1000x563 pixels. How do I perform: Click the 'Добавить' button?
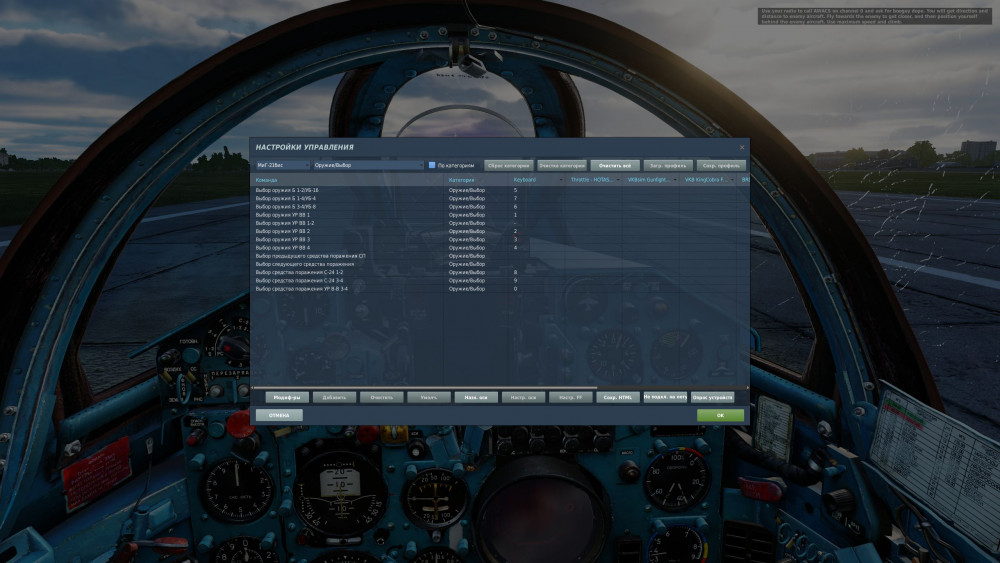pos(334,397)
